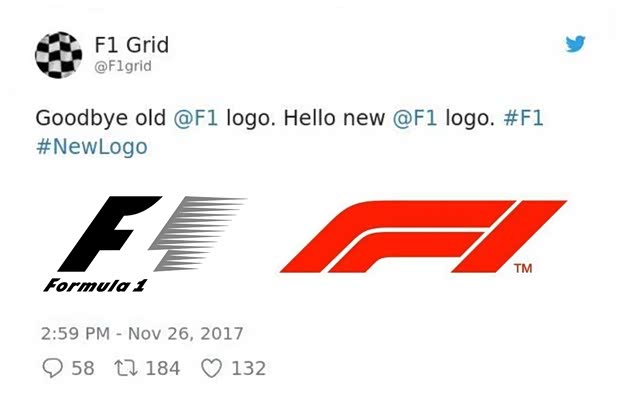The width and height of the screenshot is (620, 400).
Task: Like the tweet with the heart icon
Action: coord(211,368)
